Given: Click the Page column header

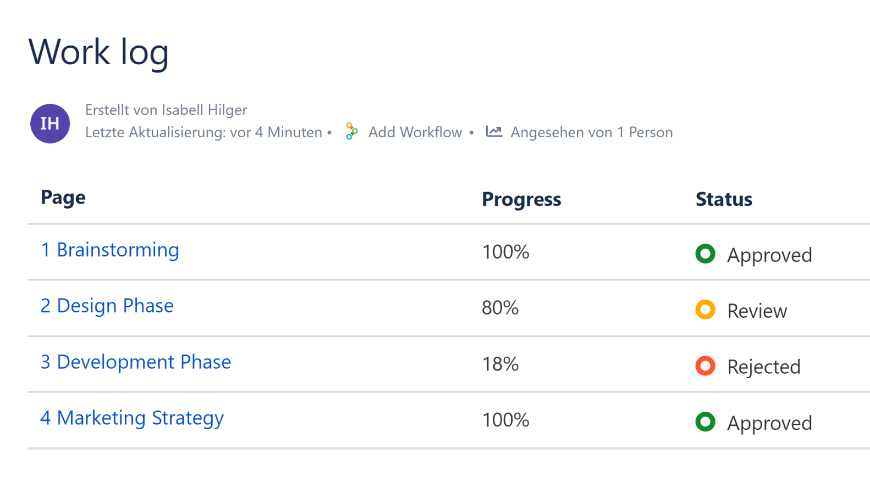Looking at the screenshot, I should (x=63, y=197).
